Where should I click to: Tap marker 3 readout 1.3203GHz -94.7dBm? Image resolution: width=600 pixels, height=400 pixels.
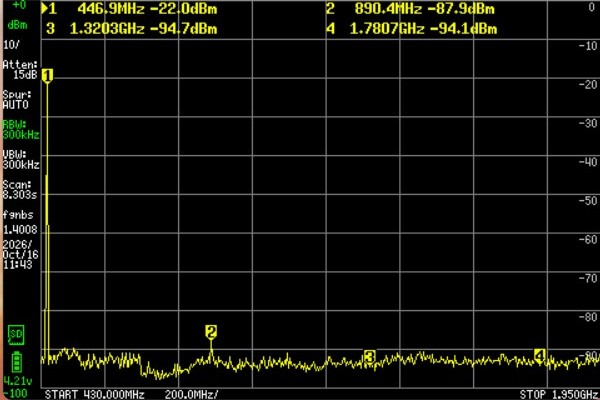click(x=132, y=29)
